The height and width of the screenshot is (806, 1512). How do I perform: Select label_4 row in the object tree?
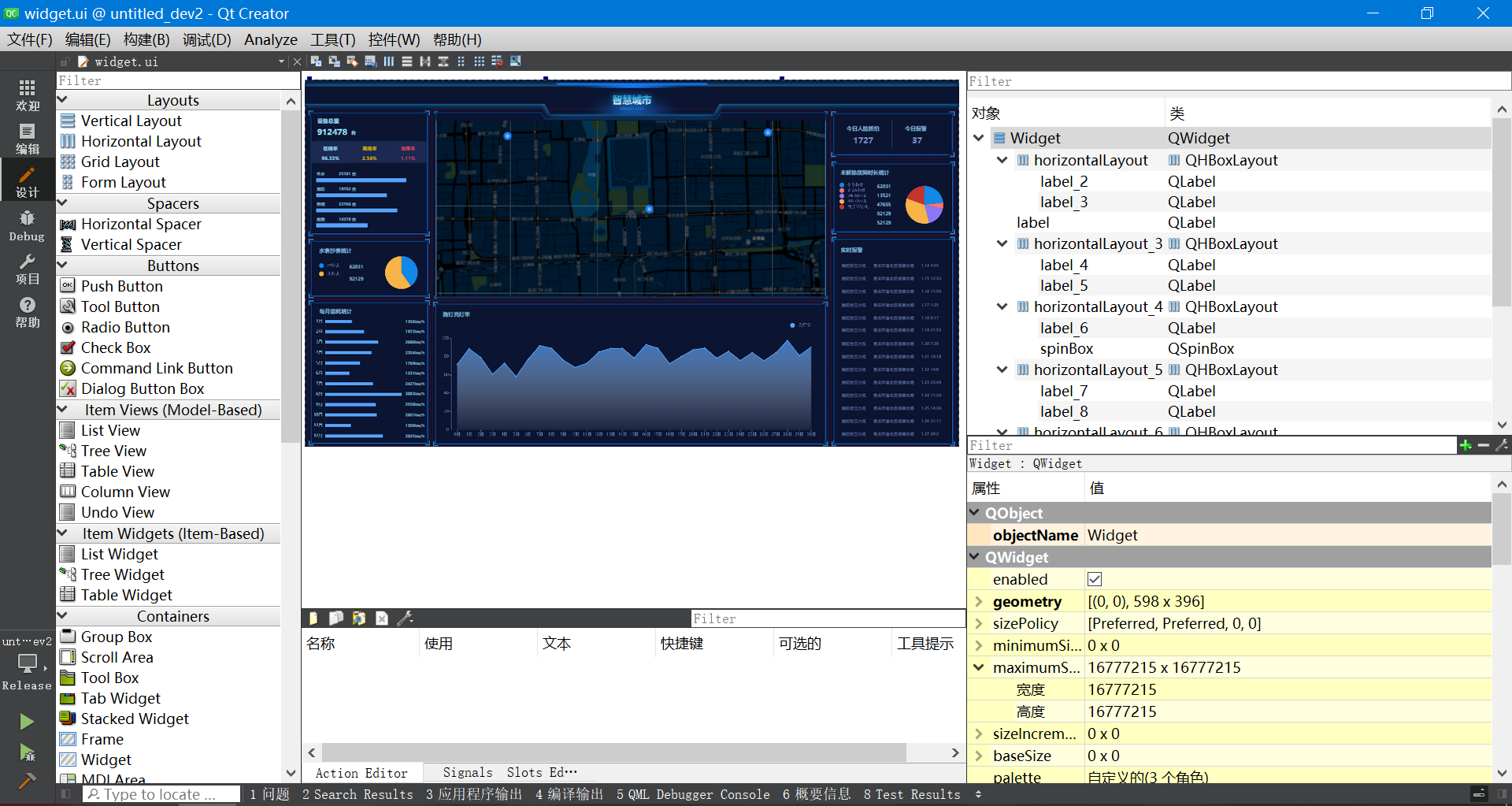(x=1228, y=265)
